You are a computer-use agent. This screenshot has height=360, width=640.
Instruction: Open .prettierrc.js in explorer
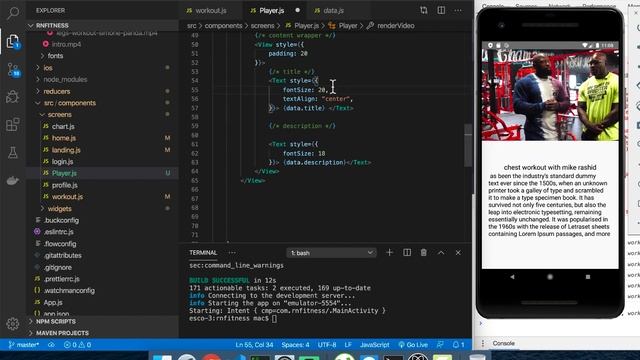point(62,279)
